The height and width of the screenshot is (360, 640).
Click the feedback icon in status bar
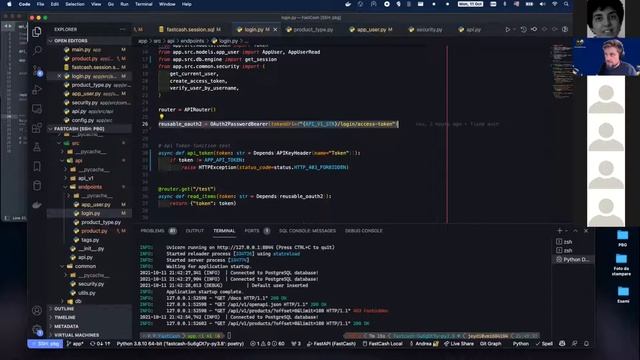574,344
